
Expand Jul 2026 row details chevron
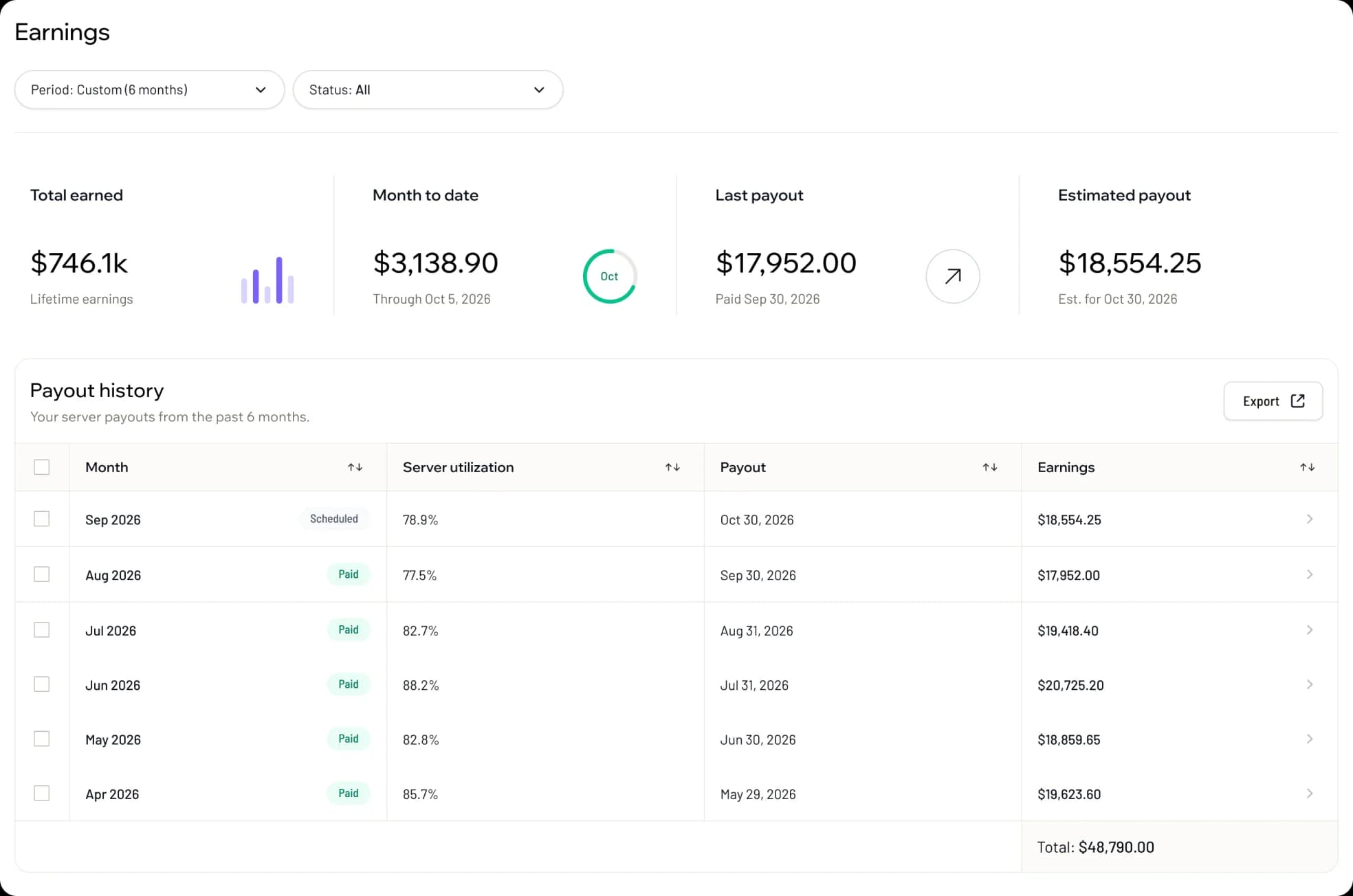[1310, 630]
